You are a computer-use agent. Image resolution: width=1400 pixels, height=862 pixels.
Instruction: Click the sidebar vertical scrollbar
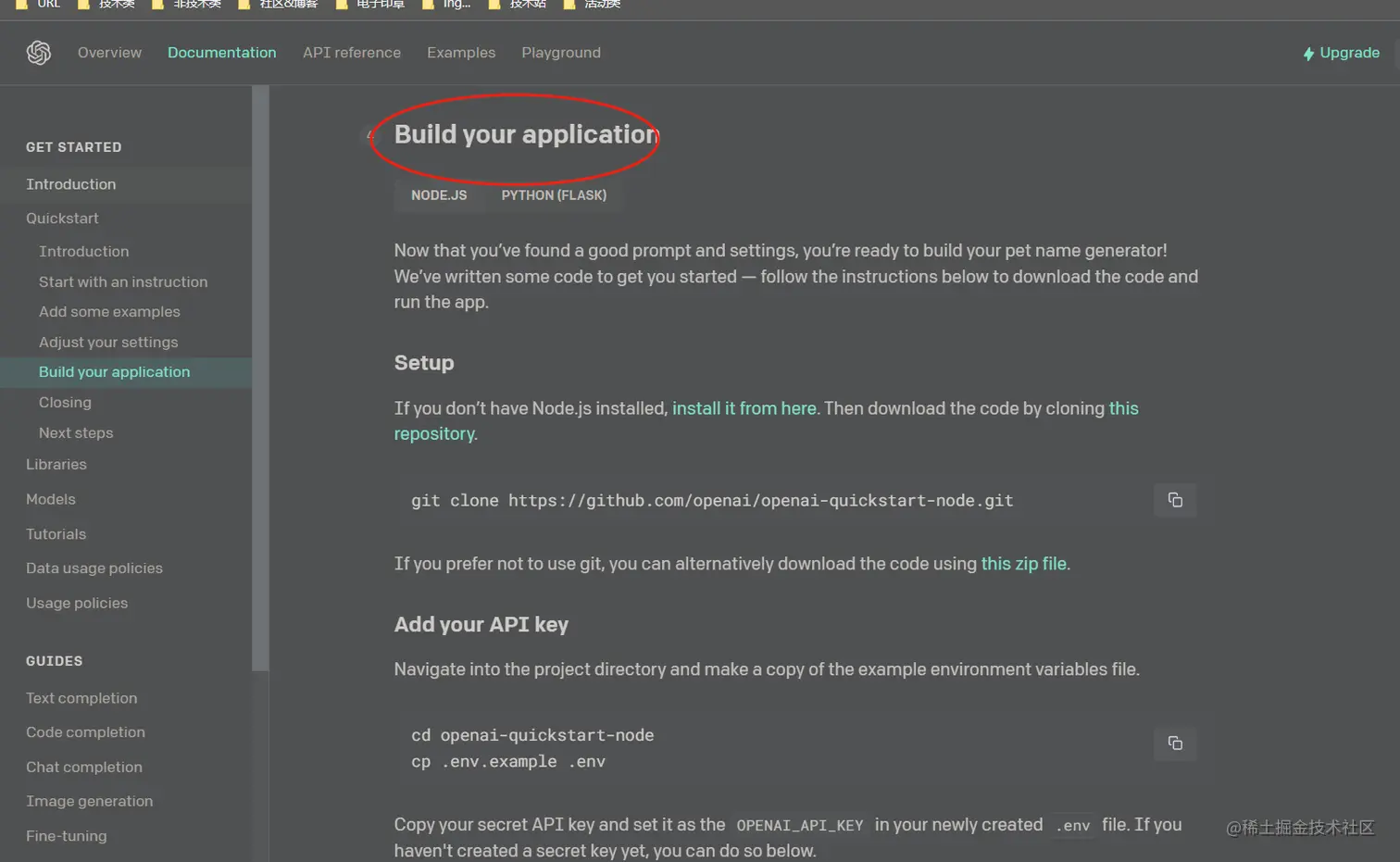pos(260,378)
